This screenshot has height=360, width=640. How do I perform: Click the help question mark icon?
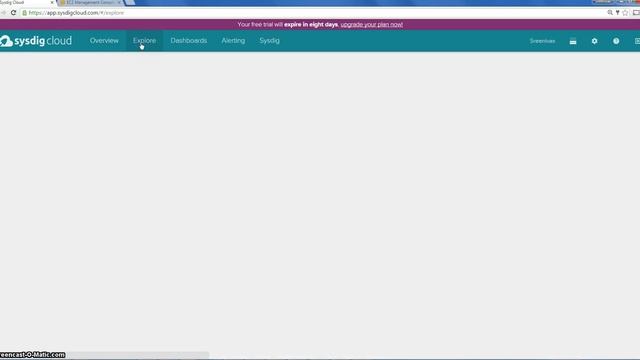[616, 41]
